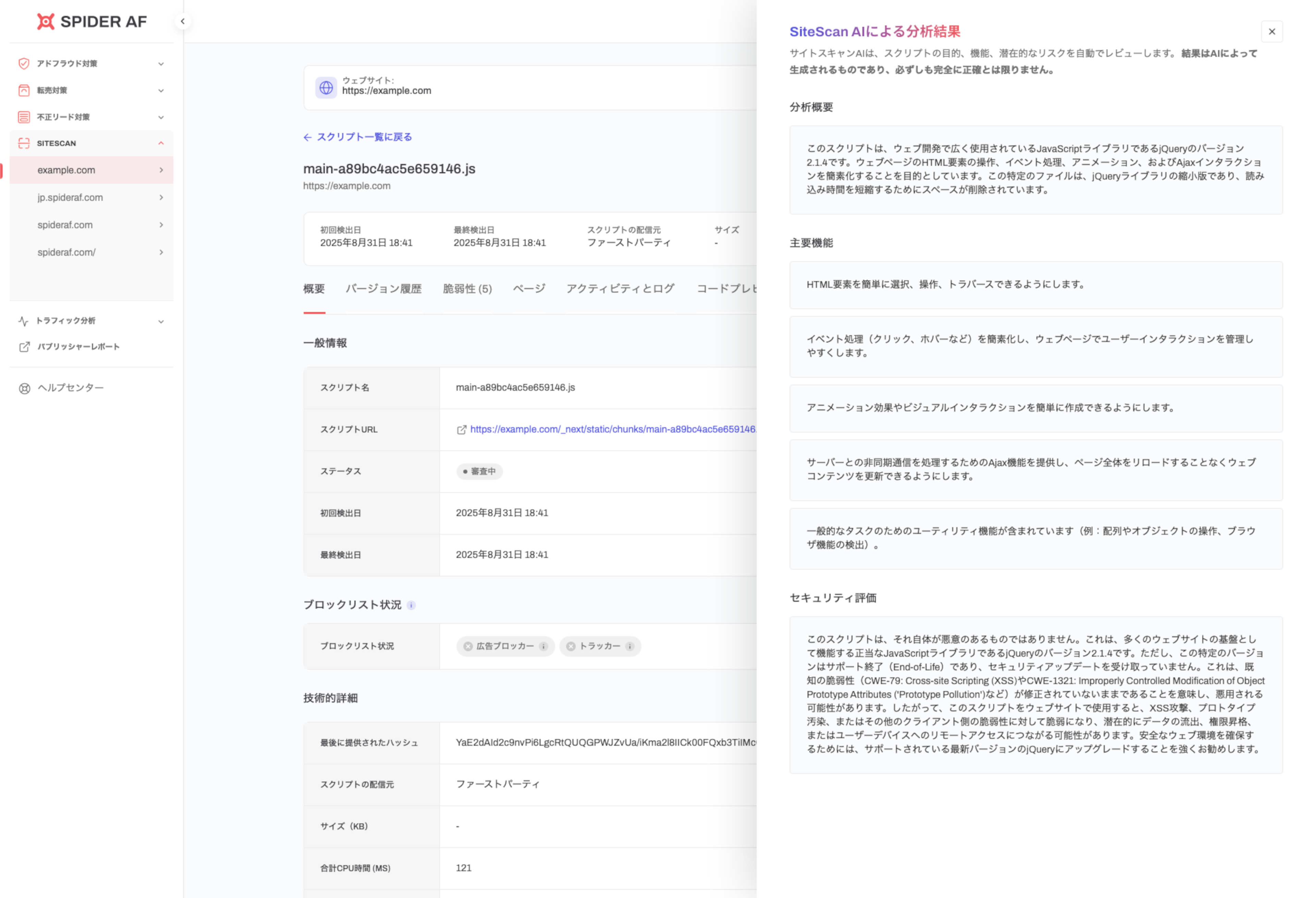Screen dimensions: 1316x898
Task: Click the 審査中 status badge
Action: click(479, 472)
